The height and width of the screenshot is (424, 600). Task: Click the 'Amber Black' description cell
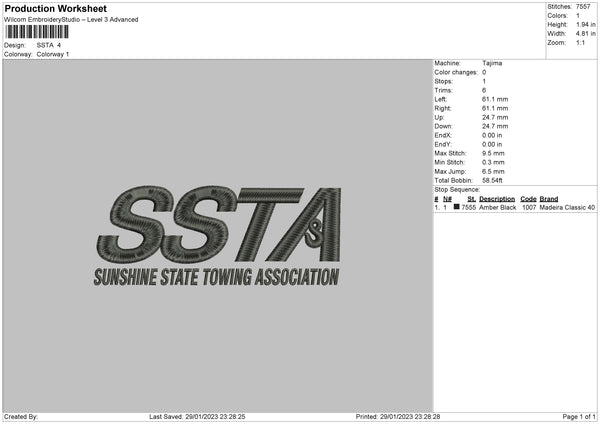[x=497, y=207]
